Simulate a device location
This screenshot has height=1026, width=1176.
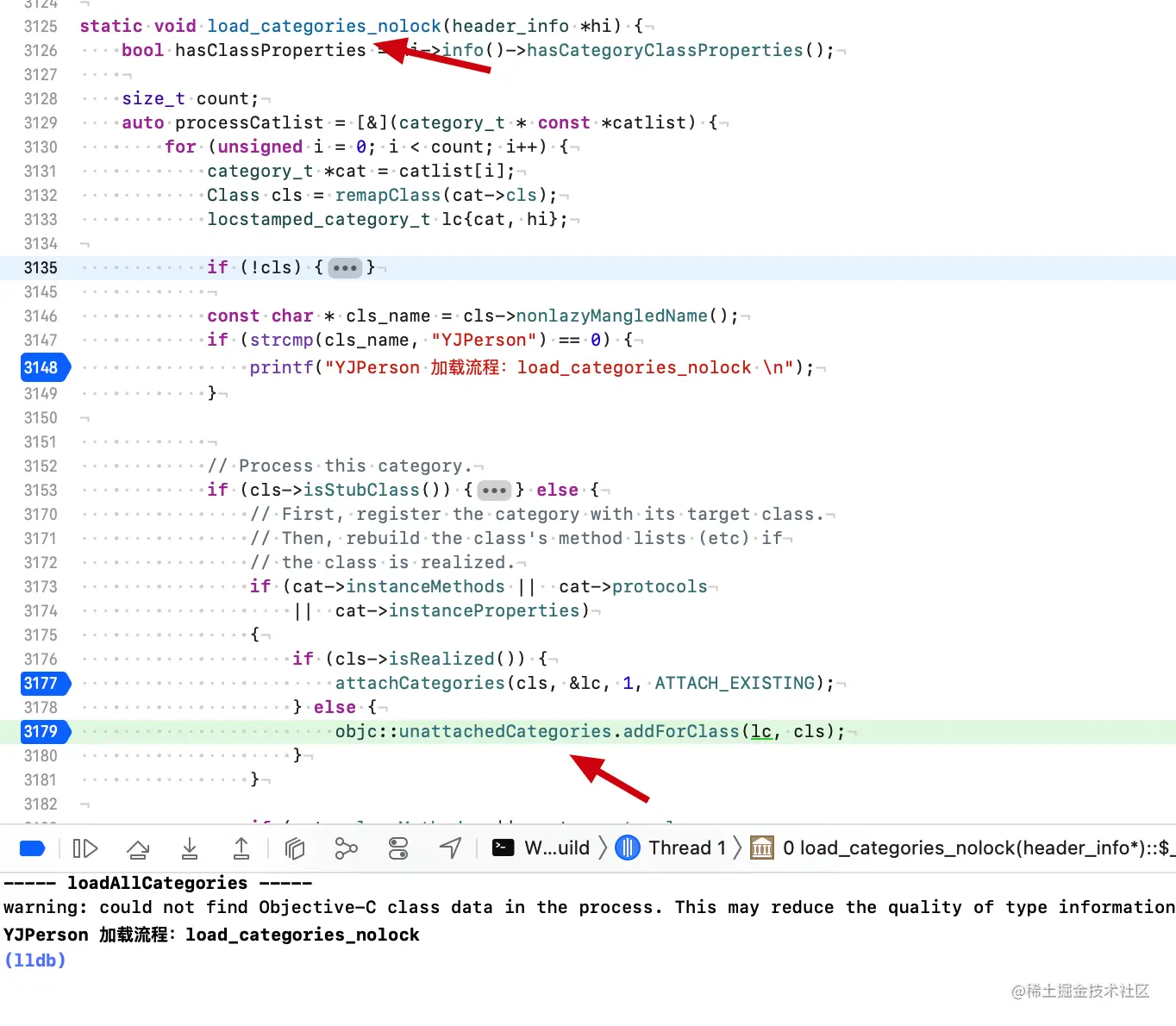[450, 848]
